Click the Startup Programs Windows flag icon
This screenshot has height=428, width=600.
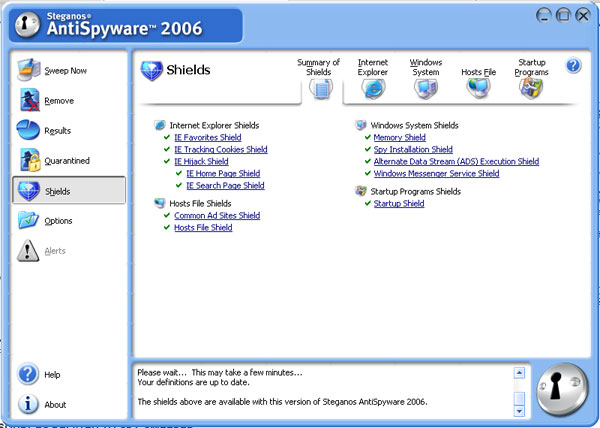coord(531,88)
